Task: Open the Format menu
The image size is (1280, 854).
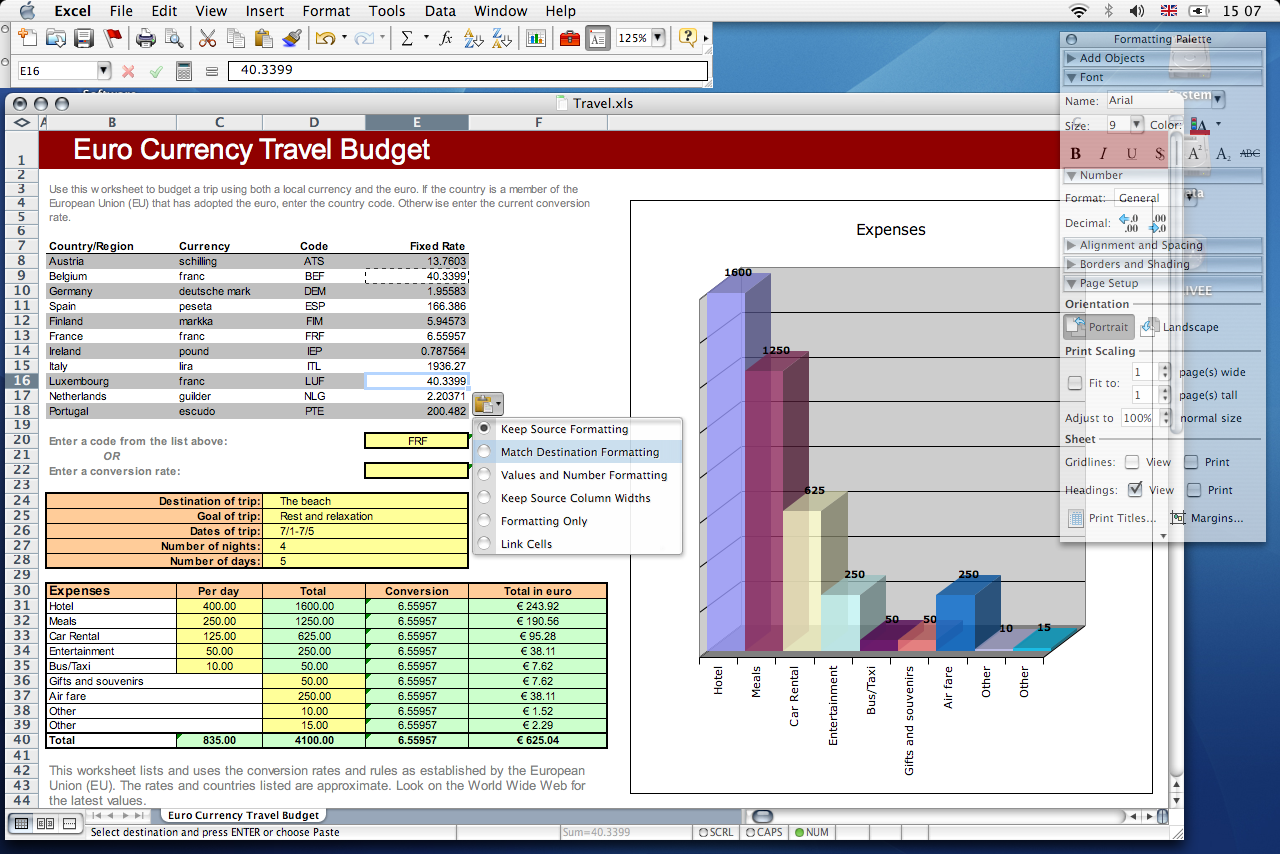Action: click(x=326, y=11)
